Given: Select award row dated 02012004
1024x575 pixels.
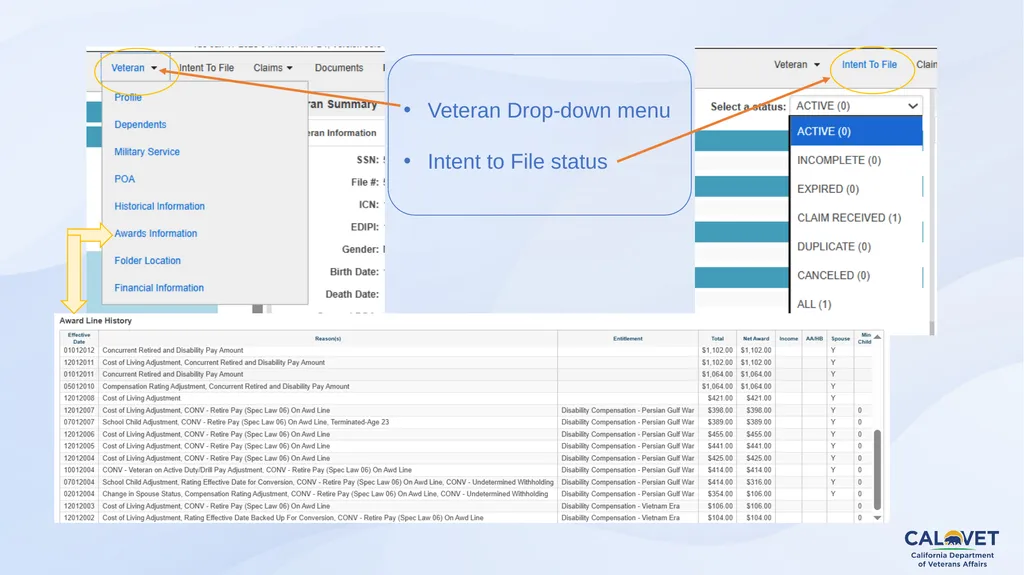Looking at the screenshot, I should [466, 494].
